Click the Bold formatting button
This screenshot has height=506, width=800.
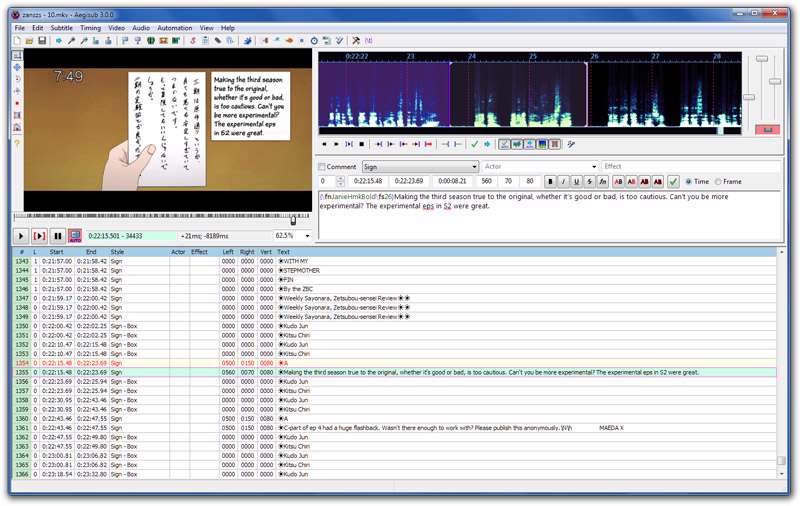click(551, 182)
